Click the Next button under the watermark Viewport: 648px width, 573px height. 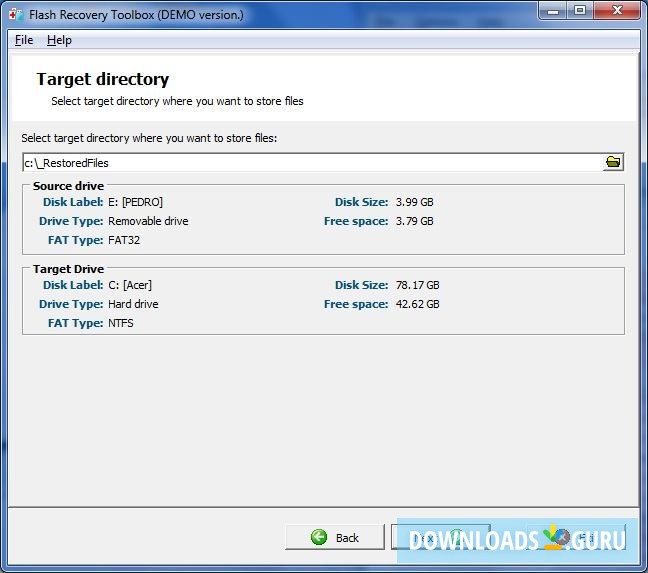pyautogui.click(x=441, y=537)
